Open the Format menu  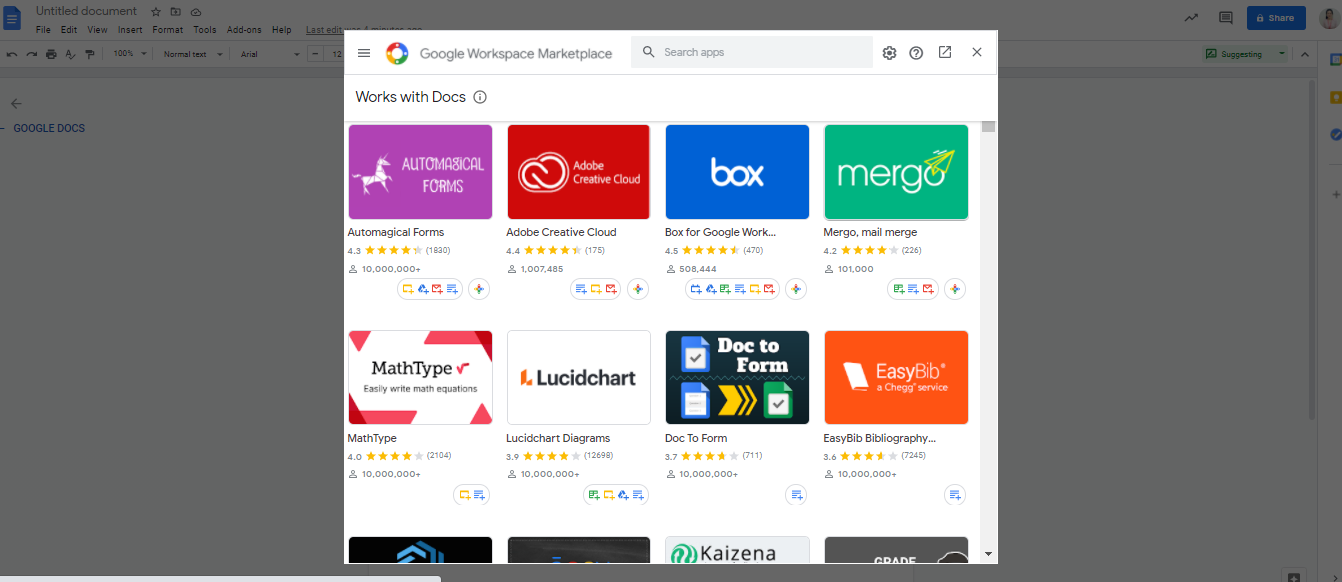pos(168,30)
